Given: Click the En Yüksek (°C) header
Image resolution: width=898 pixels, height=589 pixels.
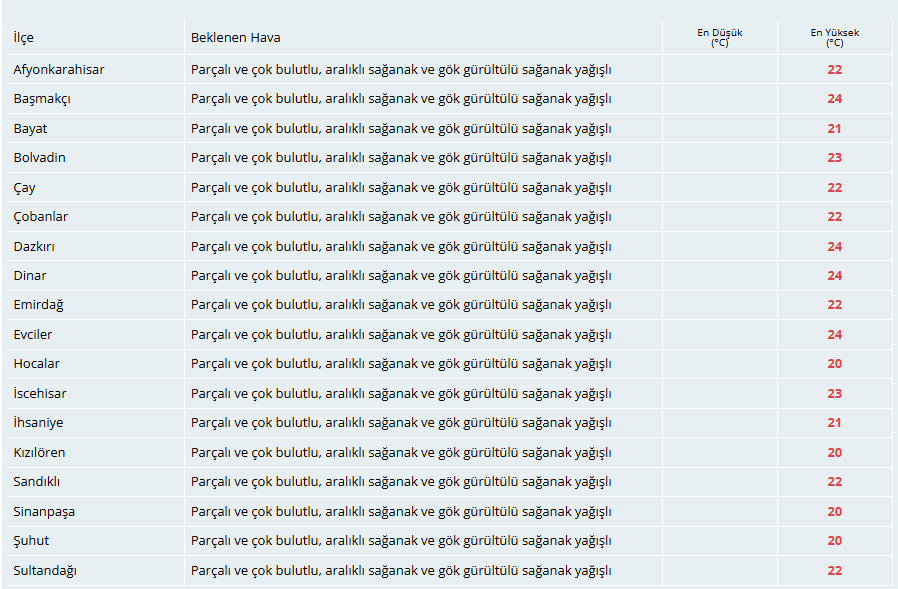Looking at the screenshot, I should pos(834,38).
